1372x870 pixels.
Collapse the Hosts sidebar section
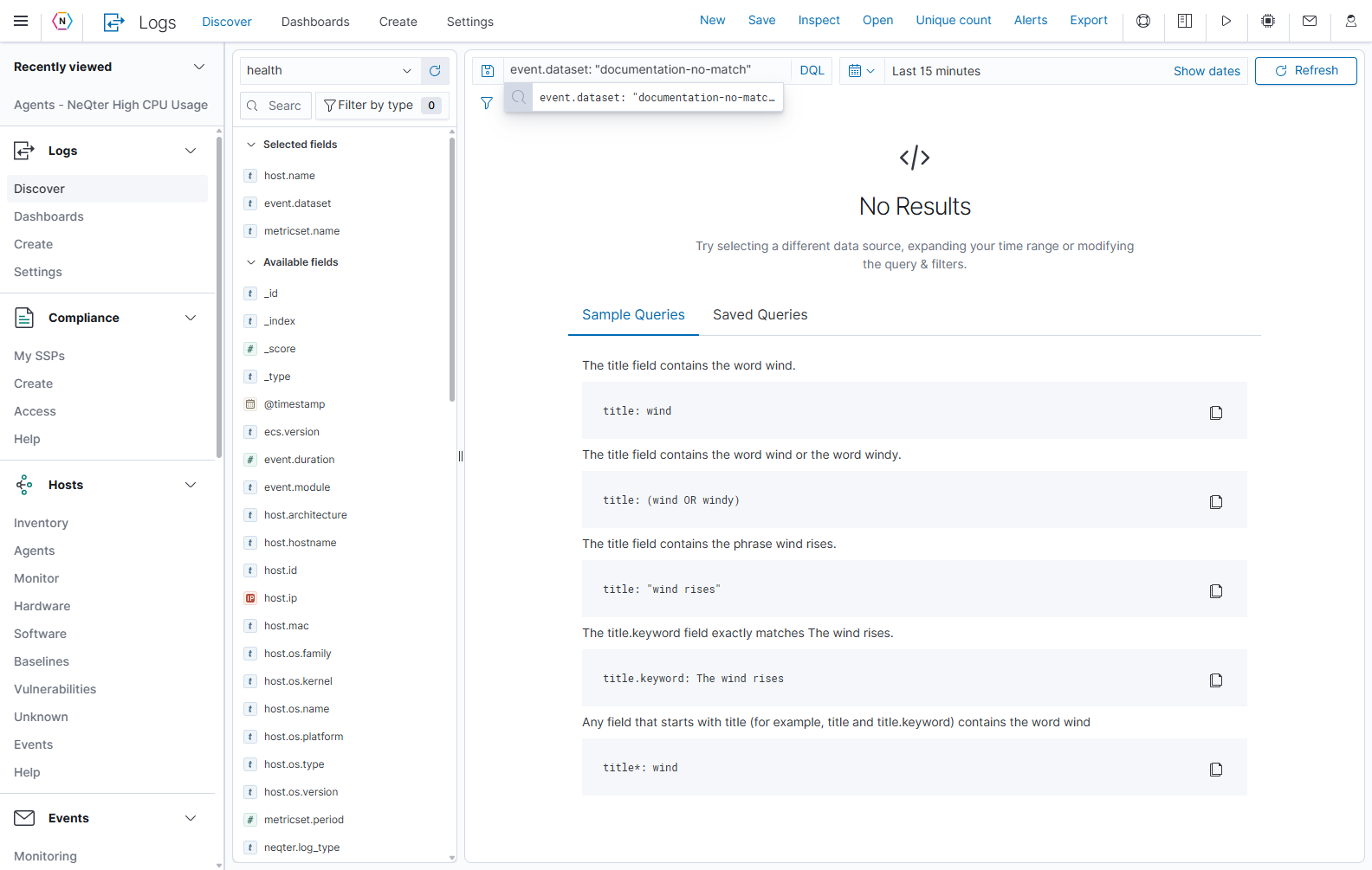(x=191, y=485)
